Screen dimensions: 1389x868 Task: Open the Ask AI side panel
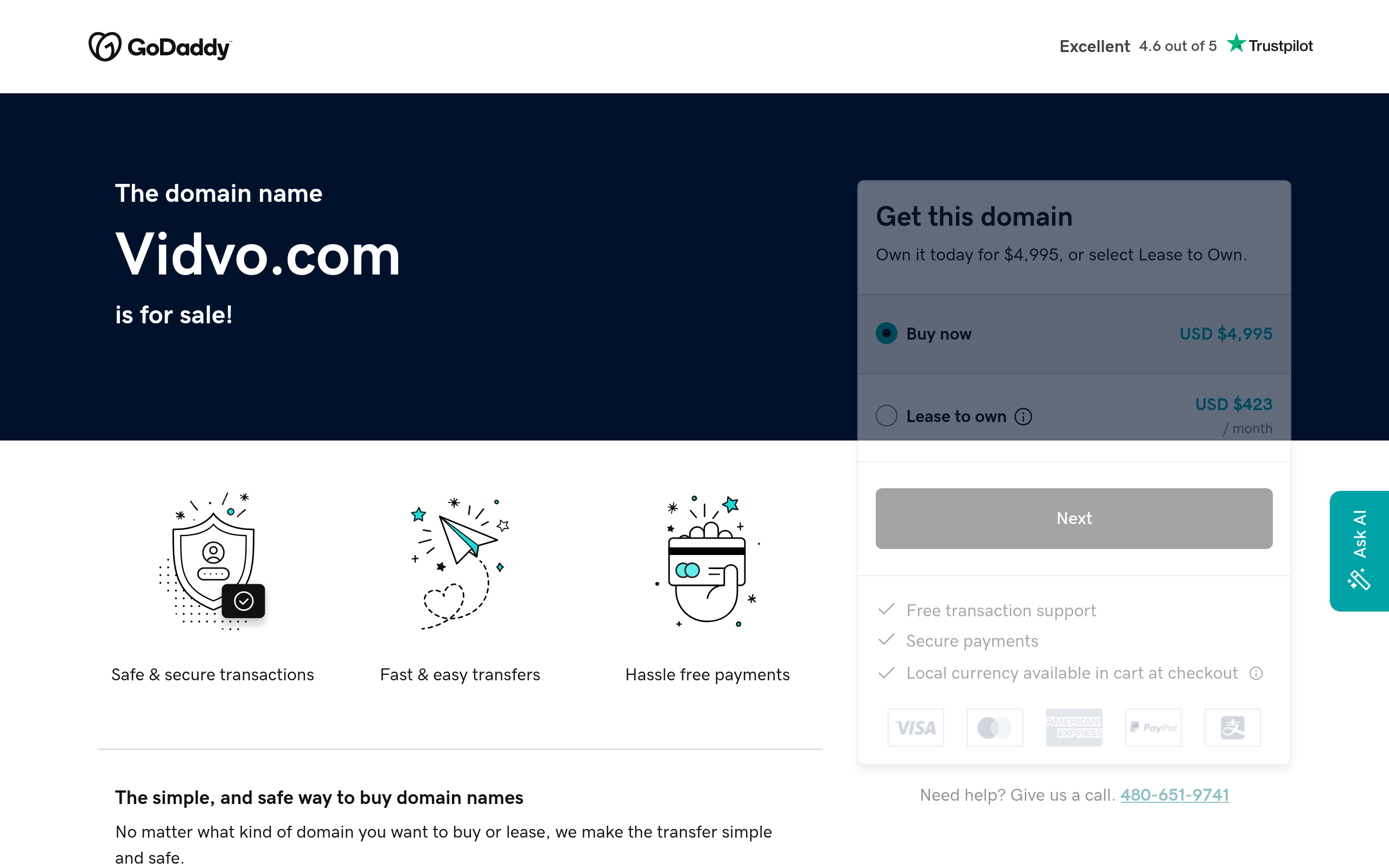click(x=1359, y=550)
